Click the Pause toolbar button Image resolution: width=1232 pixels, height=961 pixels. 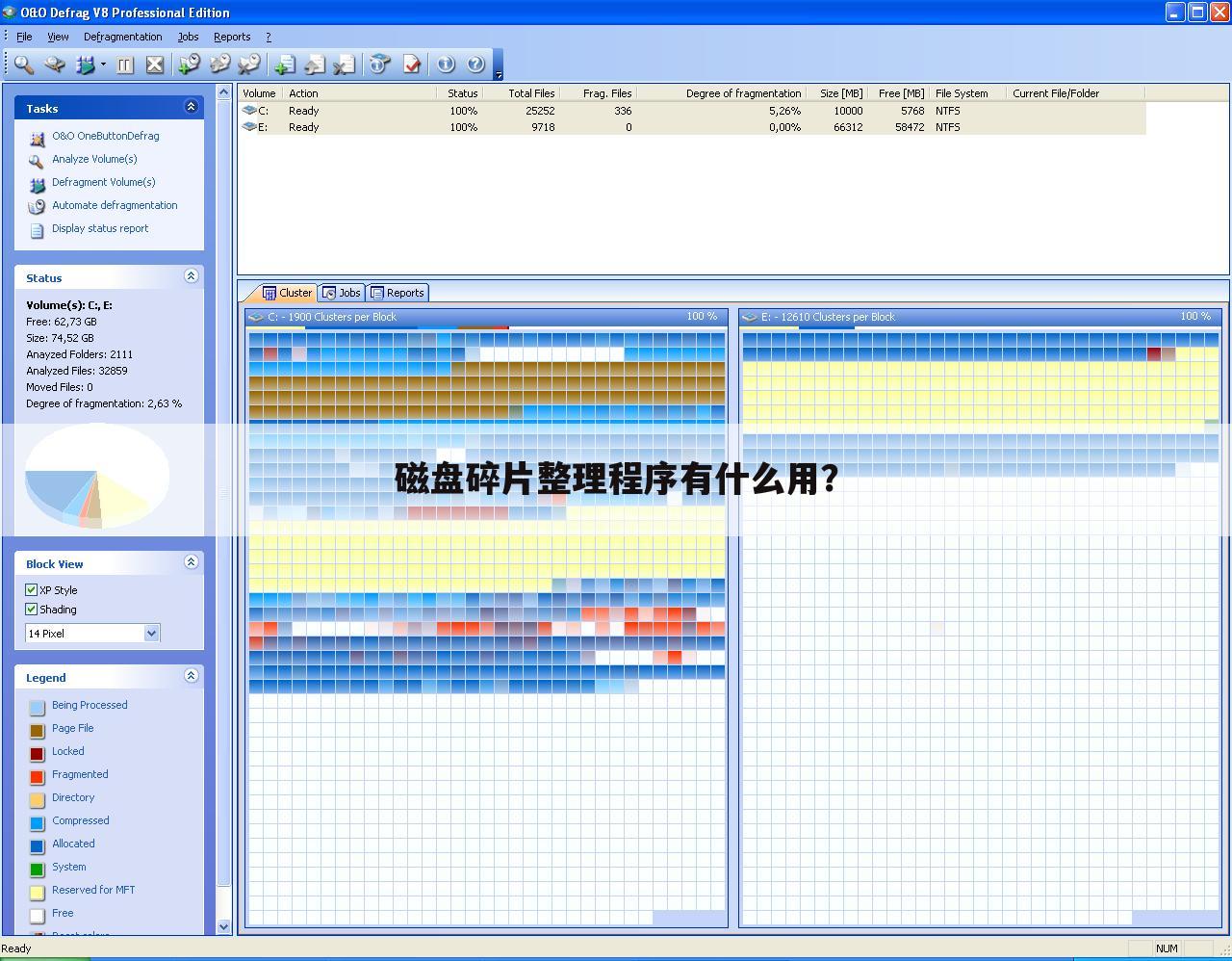[124, 65]
